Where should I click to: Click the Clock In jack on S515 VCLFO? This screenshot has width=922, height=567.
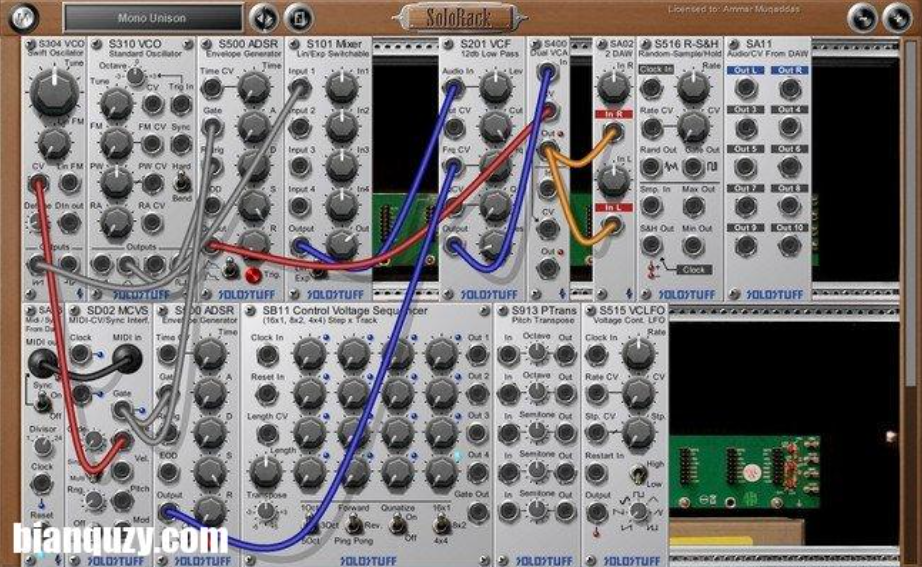(596, 355)
